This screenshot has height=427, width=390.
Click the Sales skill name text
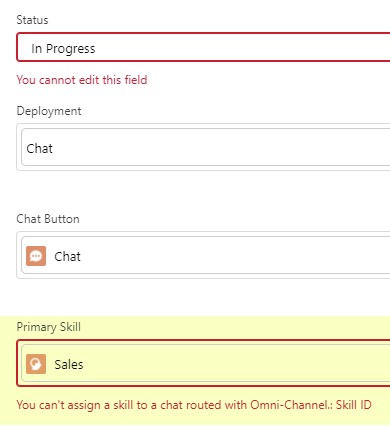coord(69,364)
